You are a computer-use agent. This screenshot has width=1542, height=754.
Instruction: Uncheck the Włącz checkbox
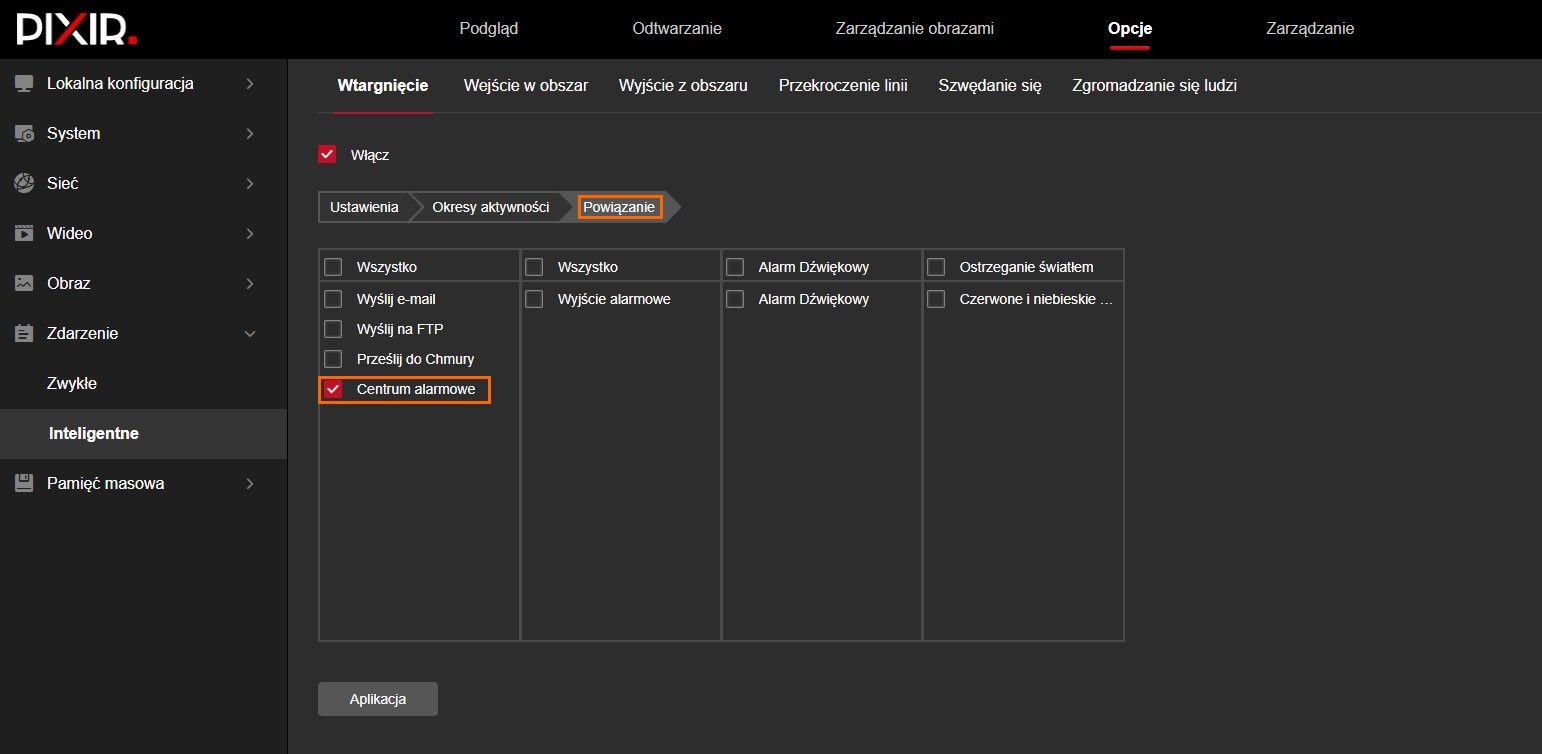click(327, 155)
